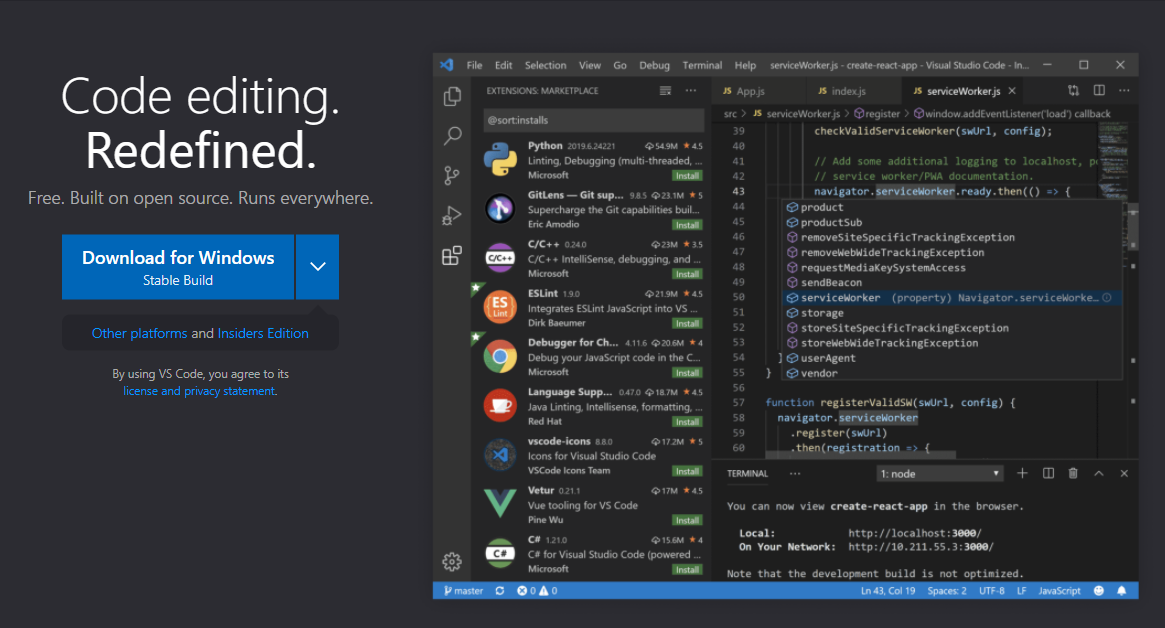This screenshot has height=628, width=1165.
Task: Open the View menu
Action: pos(590,65)
